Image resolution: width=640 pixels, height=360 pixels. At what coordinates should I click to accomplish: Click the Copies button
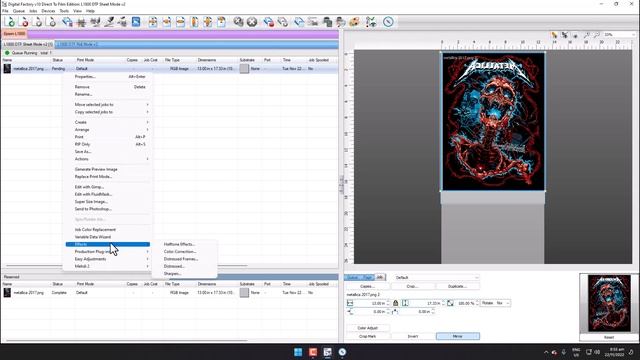coord(367,287)
